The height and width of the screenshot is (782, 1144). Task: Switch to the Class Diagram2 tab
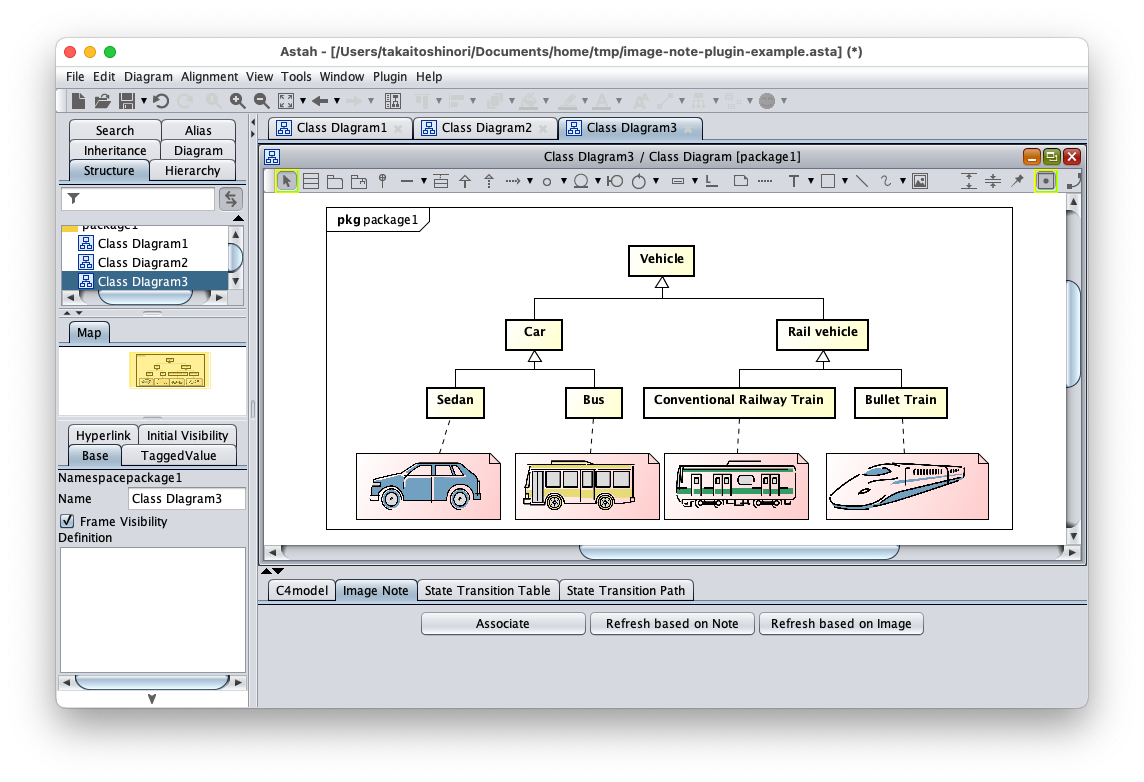486,128
